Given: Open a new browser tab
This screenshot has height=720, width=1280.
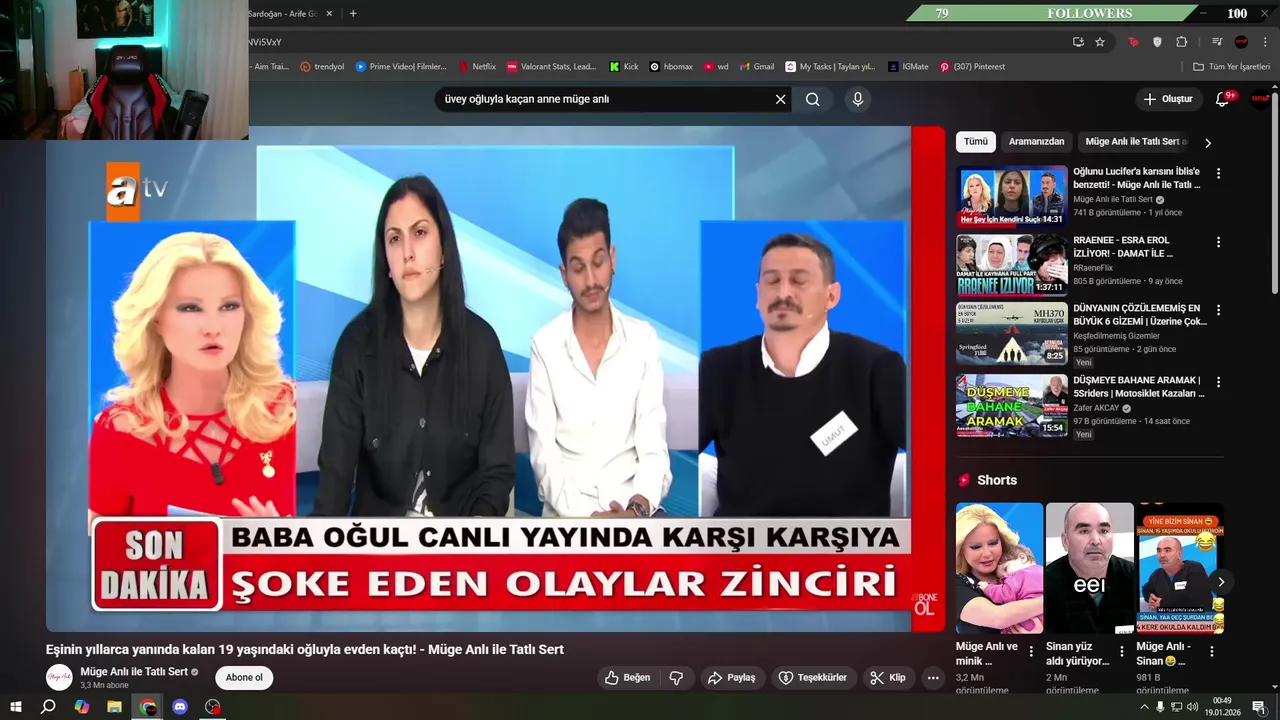Looking at the screenshot, I should tap(353, 13).
